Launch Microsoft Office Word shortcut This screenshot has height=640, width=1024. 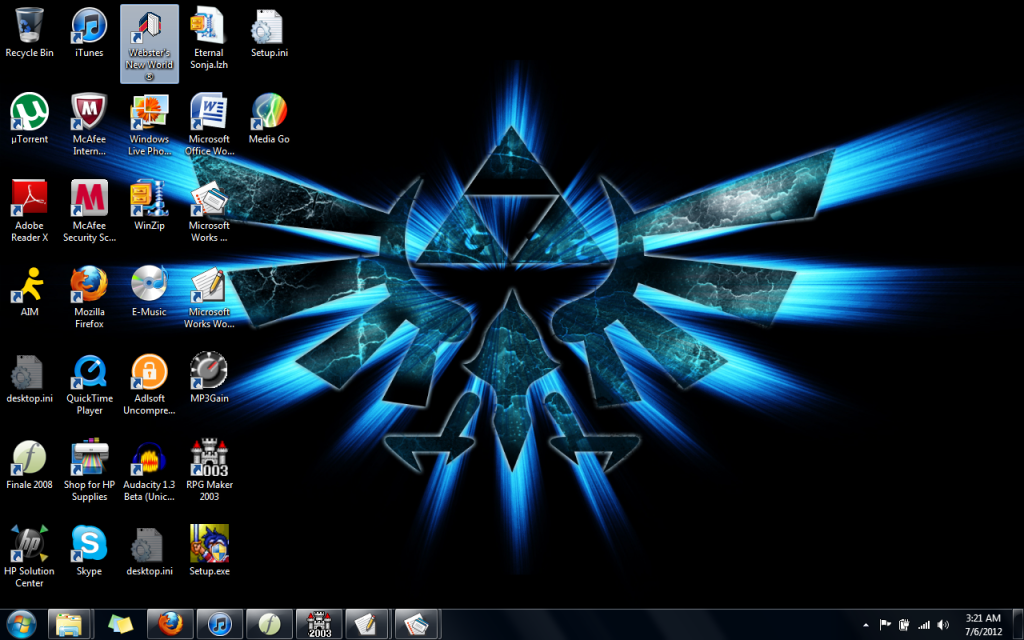coord(209,124)
